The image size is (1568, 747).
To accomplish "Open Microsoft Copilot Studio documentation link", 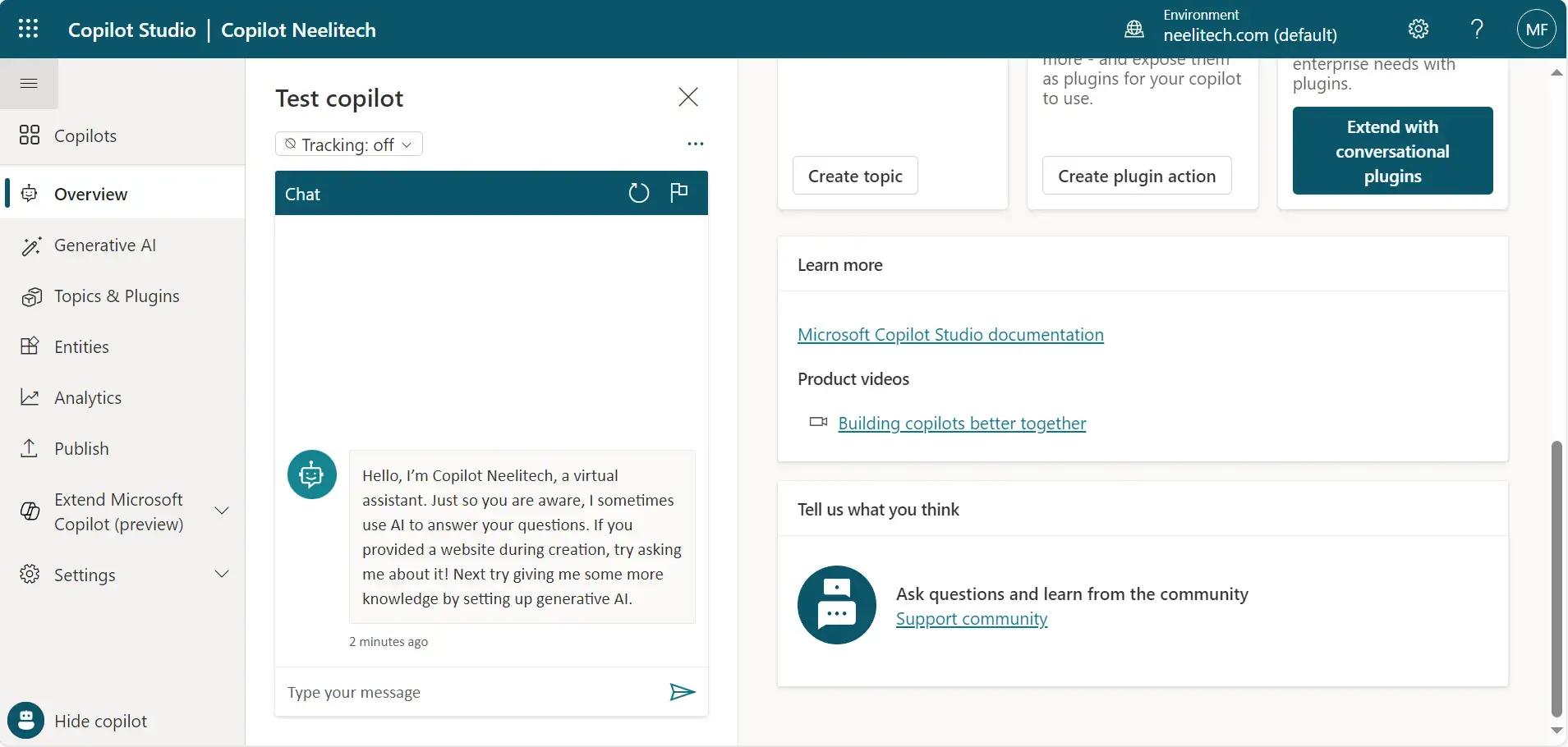I will [x=950, y=334].
